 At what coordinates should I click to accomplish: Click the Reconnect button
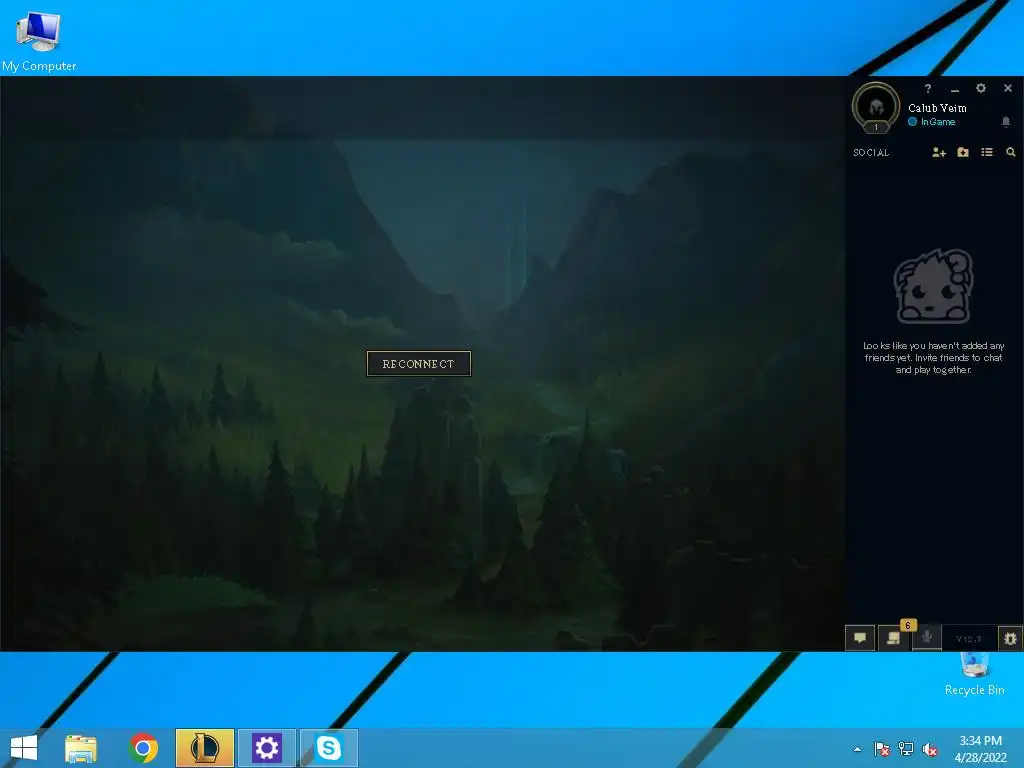pos(419,364)
